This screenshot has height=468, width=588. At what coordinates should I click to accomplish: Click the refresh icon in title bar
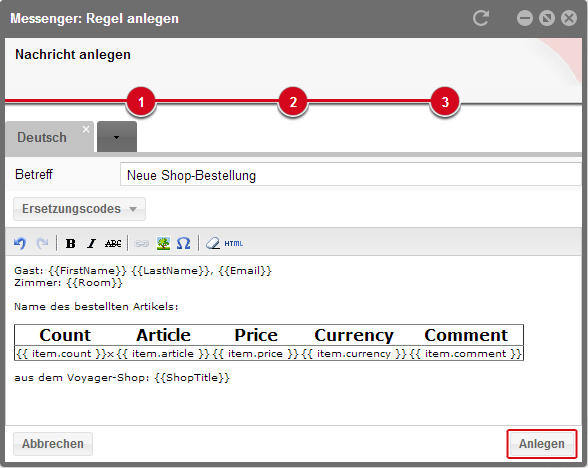coord(481,18)
